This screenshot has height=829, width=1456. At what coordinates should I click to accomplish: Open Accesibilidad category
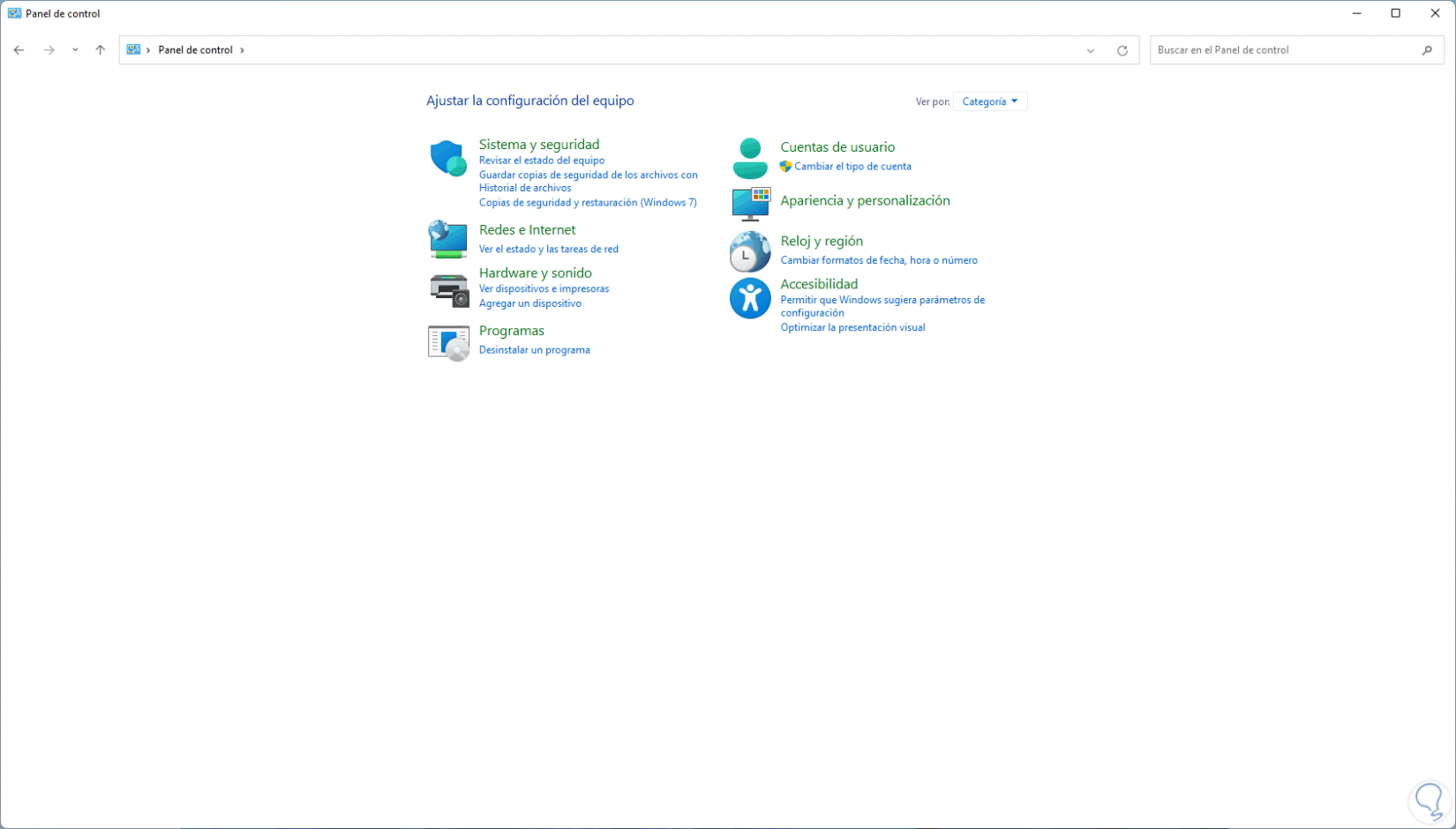pyautogui.click(x=819, y=284)
